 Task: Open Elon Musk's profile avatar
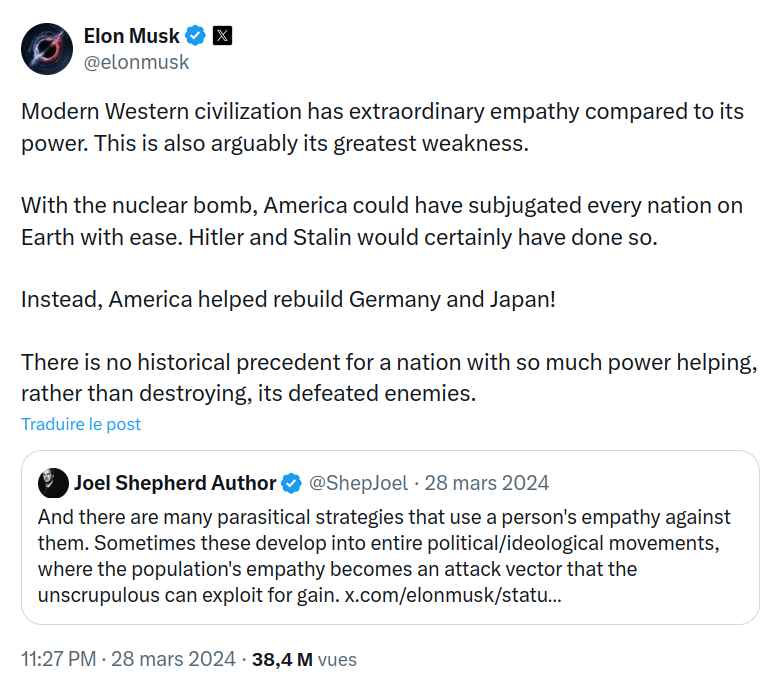click(x=47, y=49)
